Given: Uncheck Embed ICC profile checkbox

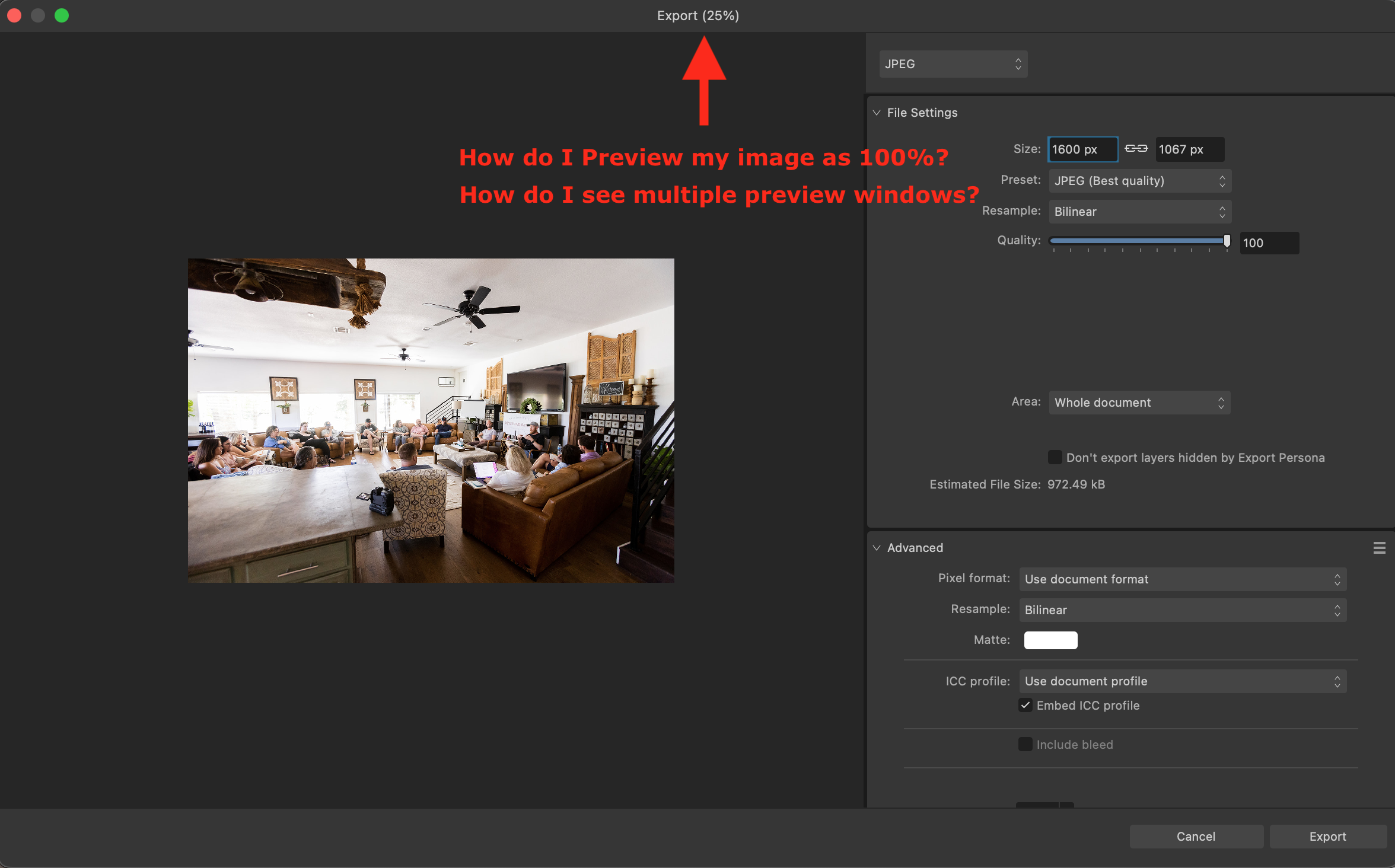Looking at the screenshot, I should 1025,705.
